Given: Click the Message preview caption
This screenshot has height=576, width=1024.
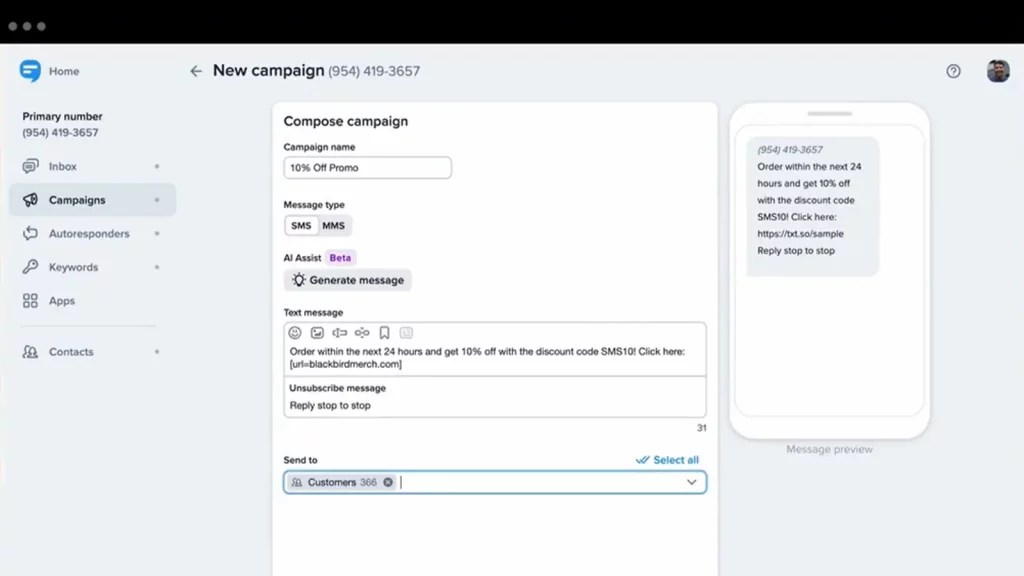Looking at the screenshot, I should tap(829, 449).
